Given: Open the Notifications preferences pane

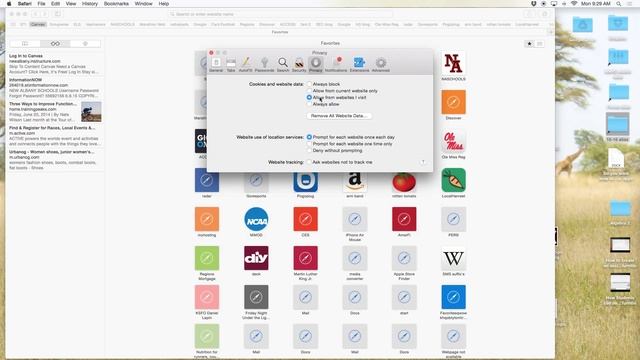Looking at the screenshot, I should click(336, 64).
